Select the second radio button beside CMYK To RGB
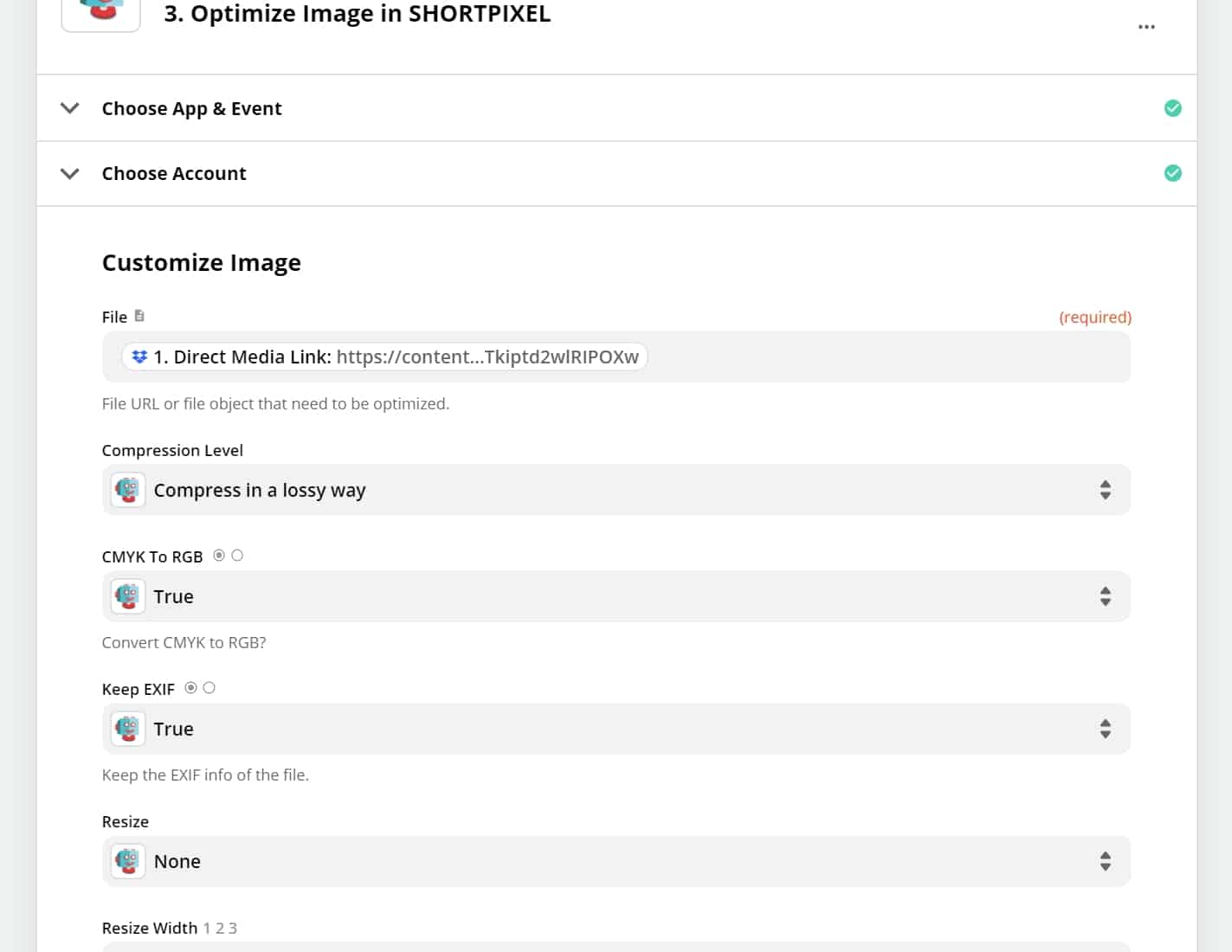 (x=237, y=556)
